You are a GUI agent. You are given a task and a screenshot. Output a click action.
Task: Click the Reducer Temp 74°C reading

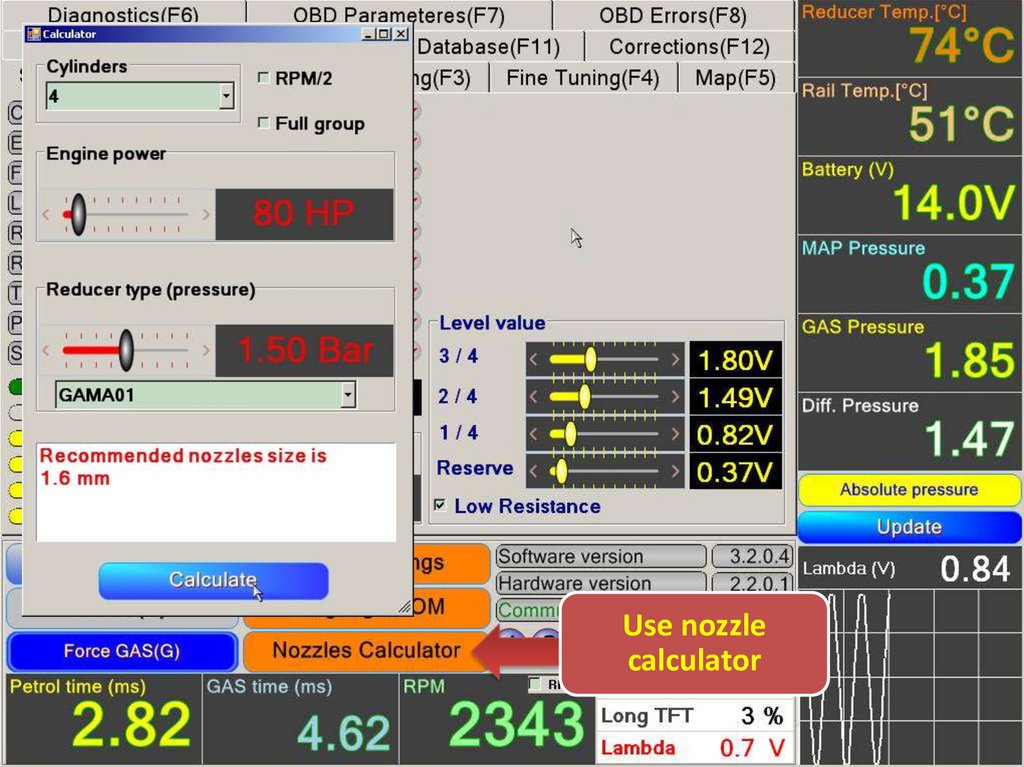tap(962, 46)
